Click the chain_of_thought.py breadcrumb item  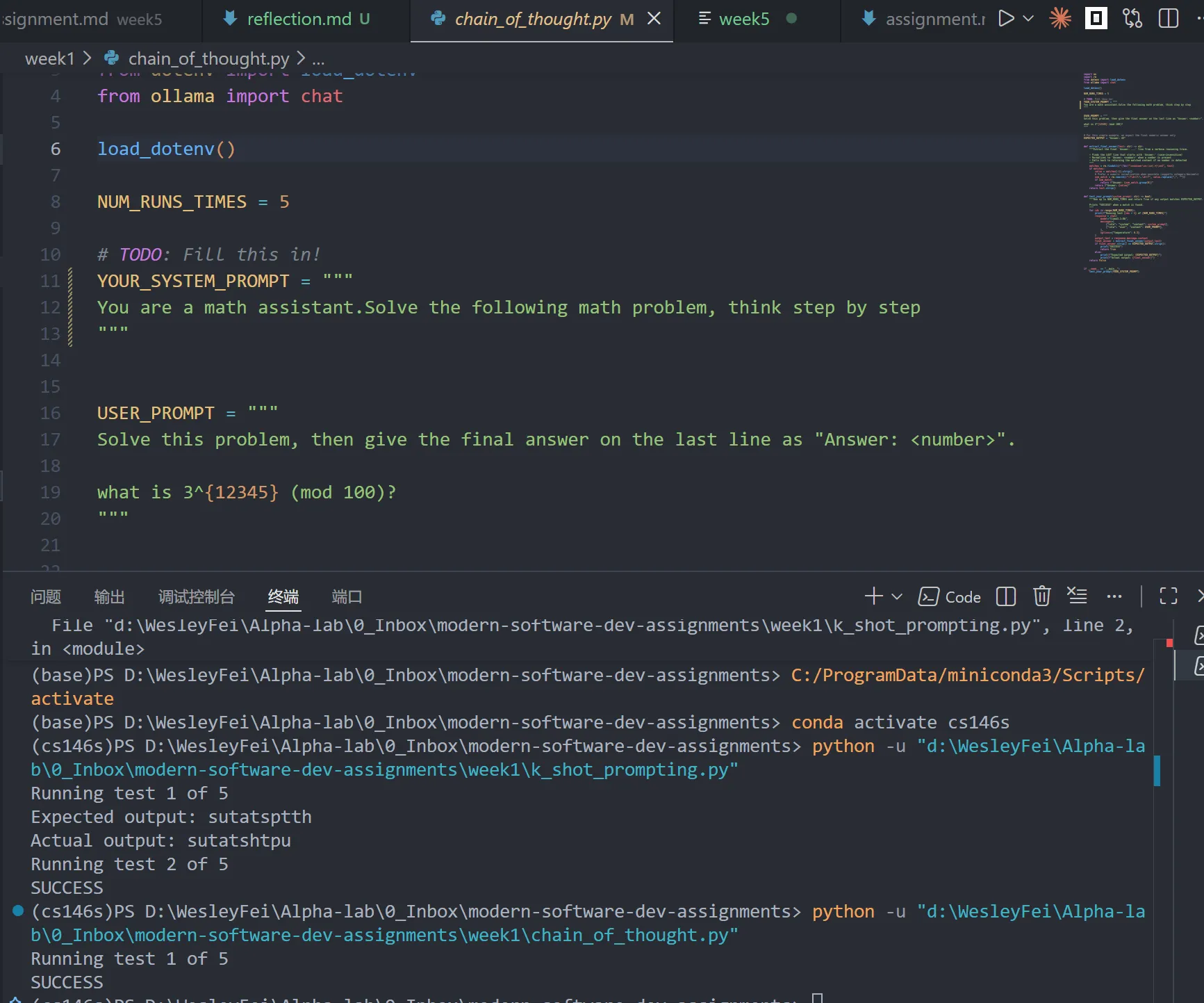point(208,59)
